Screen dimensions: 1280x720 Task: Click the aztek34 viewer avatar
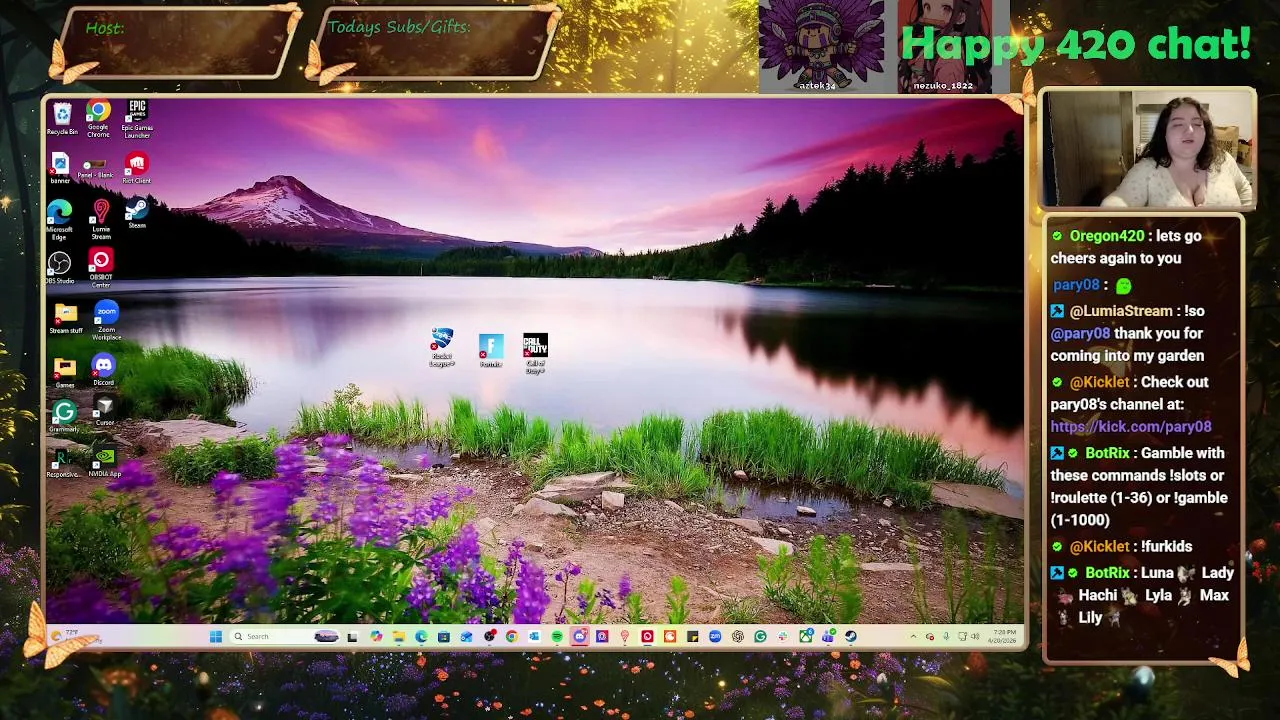point(821,45)
